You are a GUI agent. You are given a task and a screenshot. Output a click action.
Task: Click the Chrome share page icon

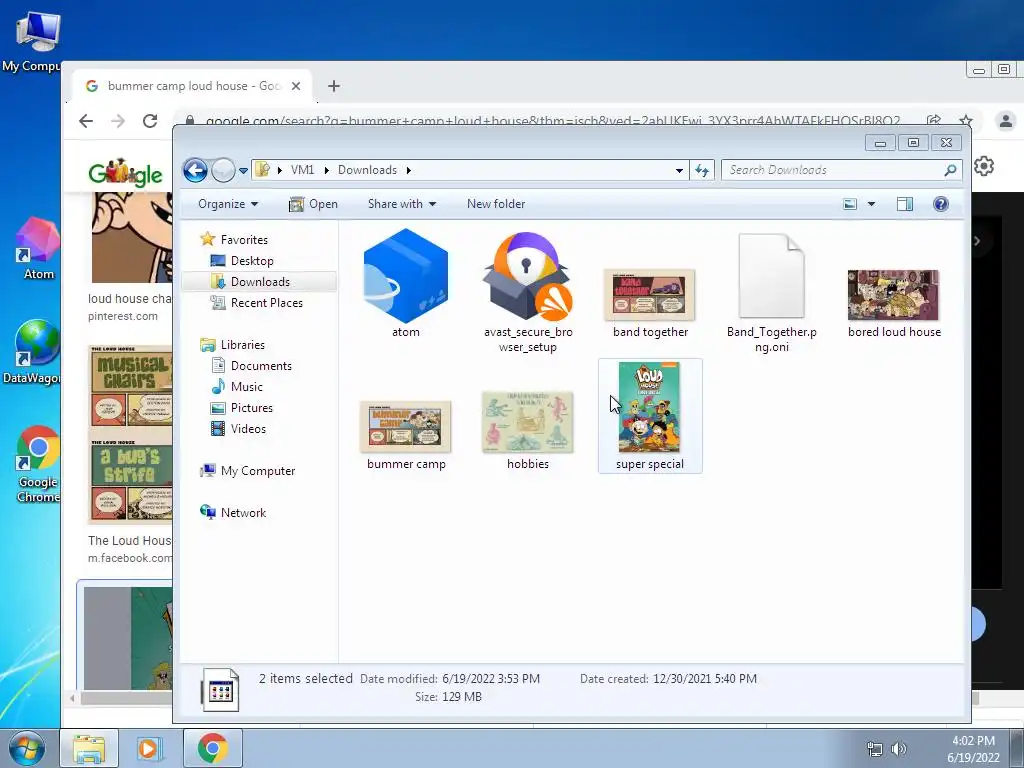(933, 120)
